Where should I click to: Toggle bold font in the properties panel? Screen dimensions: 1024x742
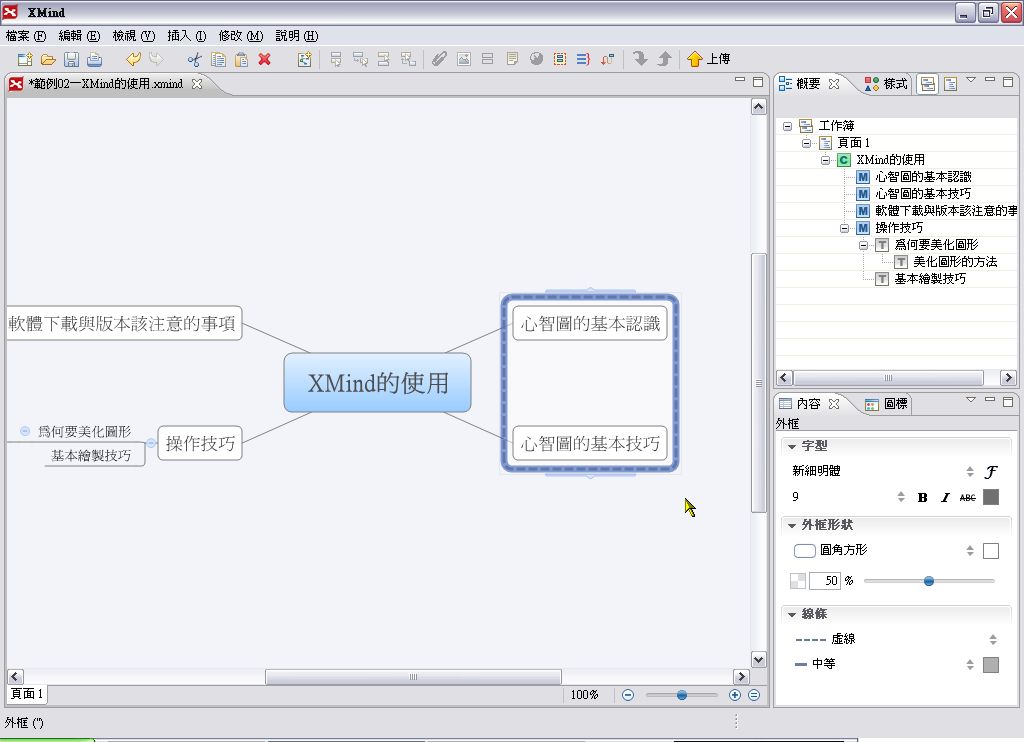pos(922,498)
